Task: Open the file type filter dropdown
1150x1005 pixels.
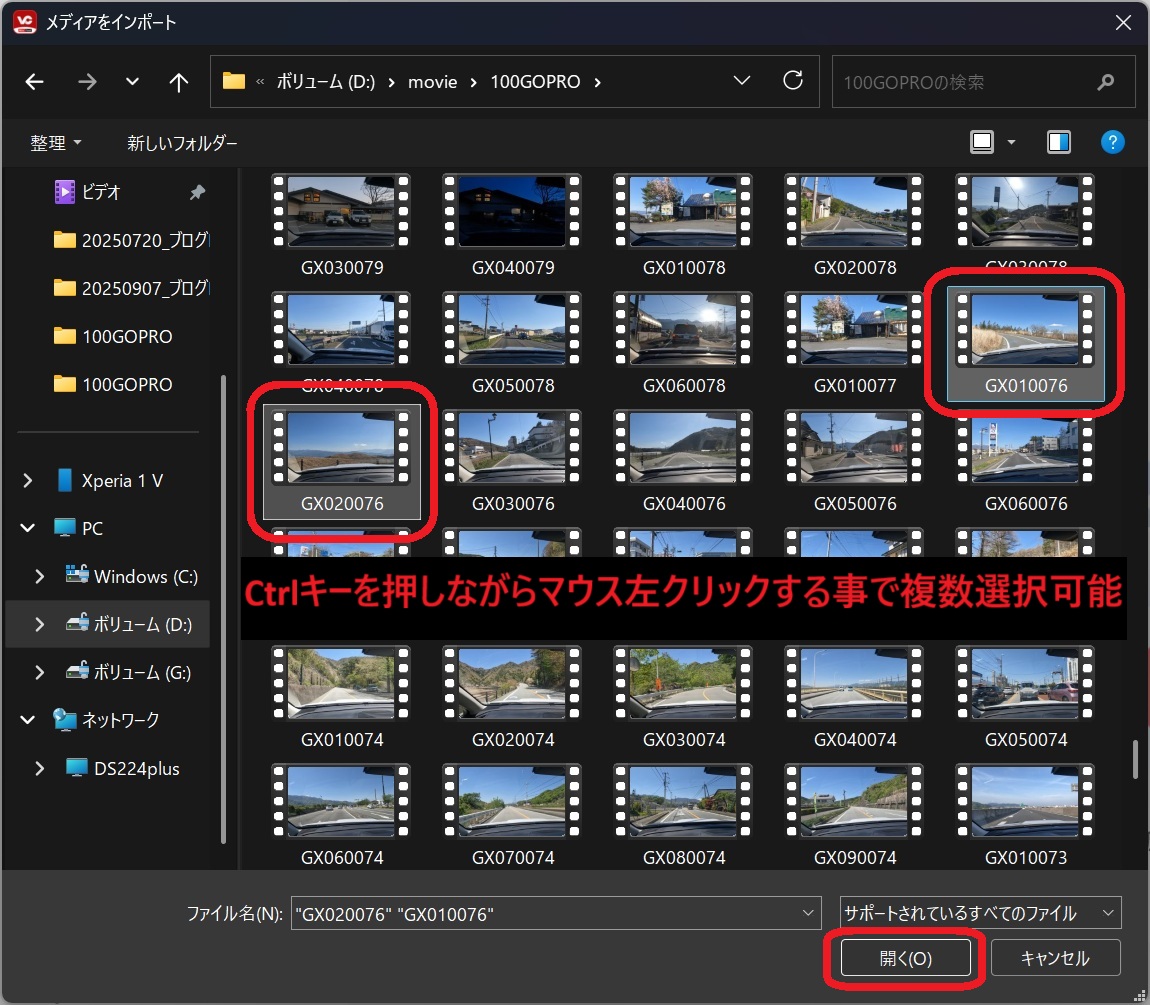Action: click(x=980, y=913)
